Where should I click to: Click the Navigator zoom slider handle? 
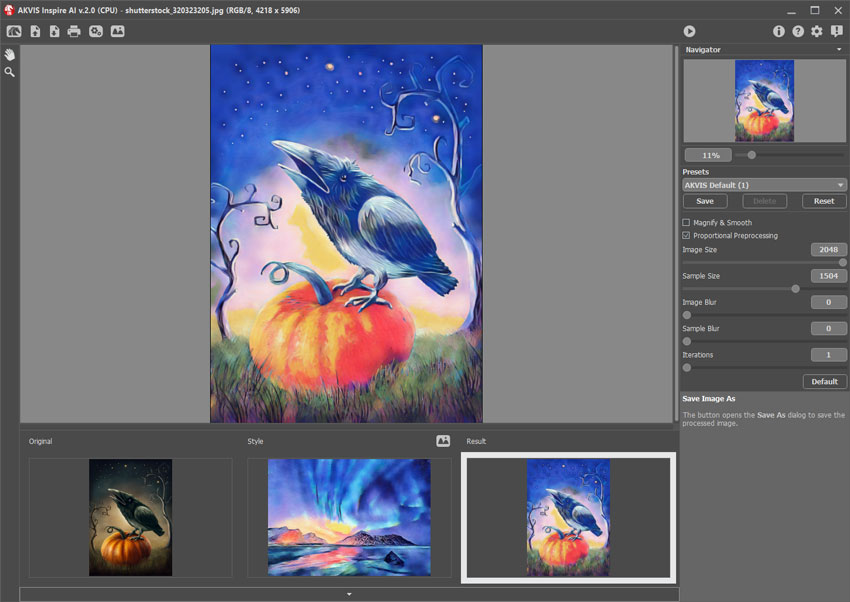[751, 155]
